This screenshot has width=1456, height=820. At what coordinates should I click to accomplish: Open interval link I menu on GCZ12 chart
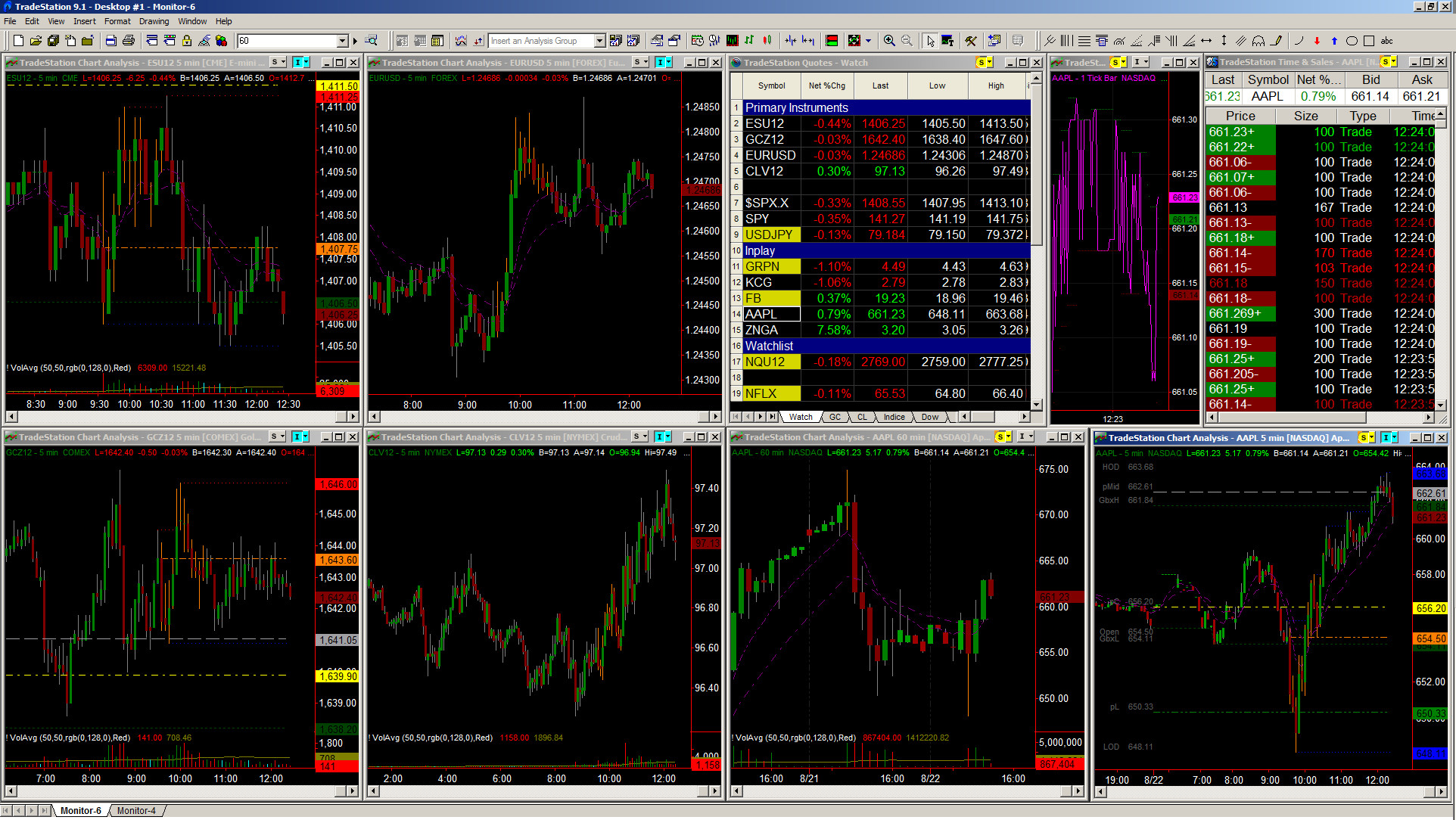tap(300, 436)
